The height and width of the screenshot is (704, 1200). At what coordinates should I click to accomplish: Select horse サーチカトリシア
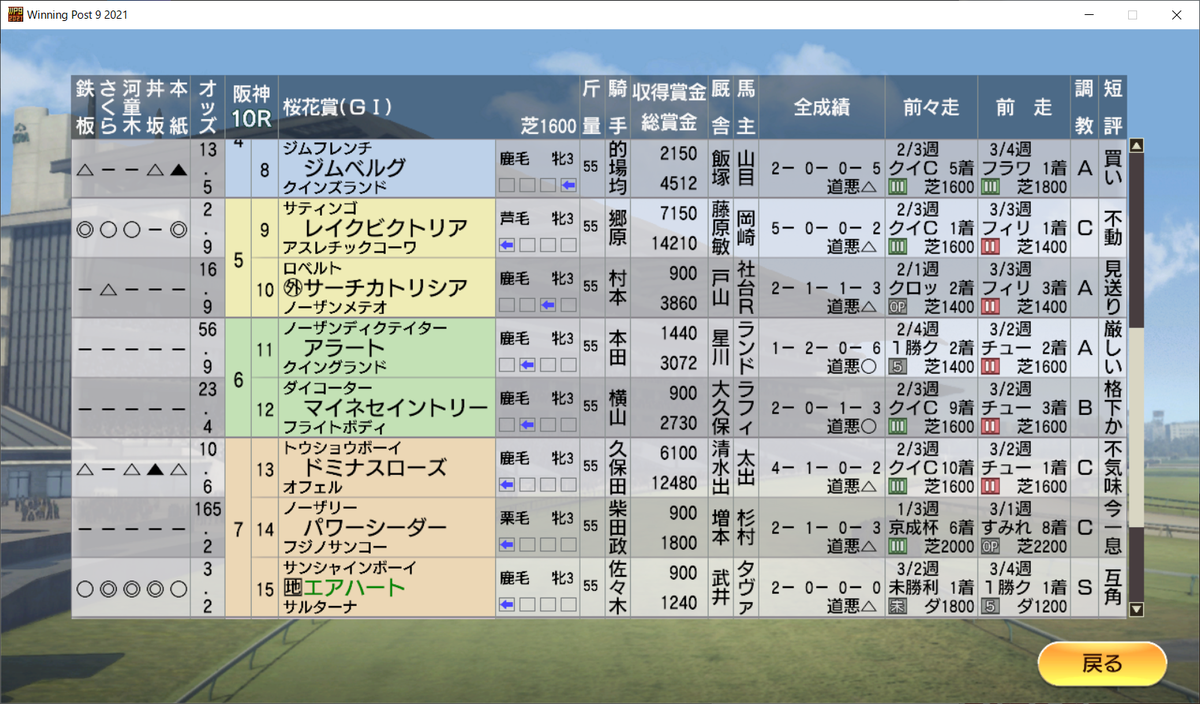point(386,288)
